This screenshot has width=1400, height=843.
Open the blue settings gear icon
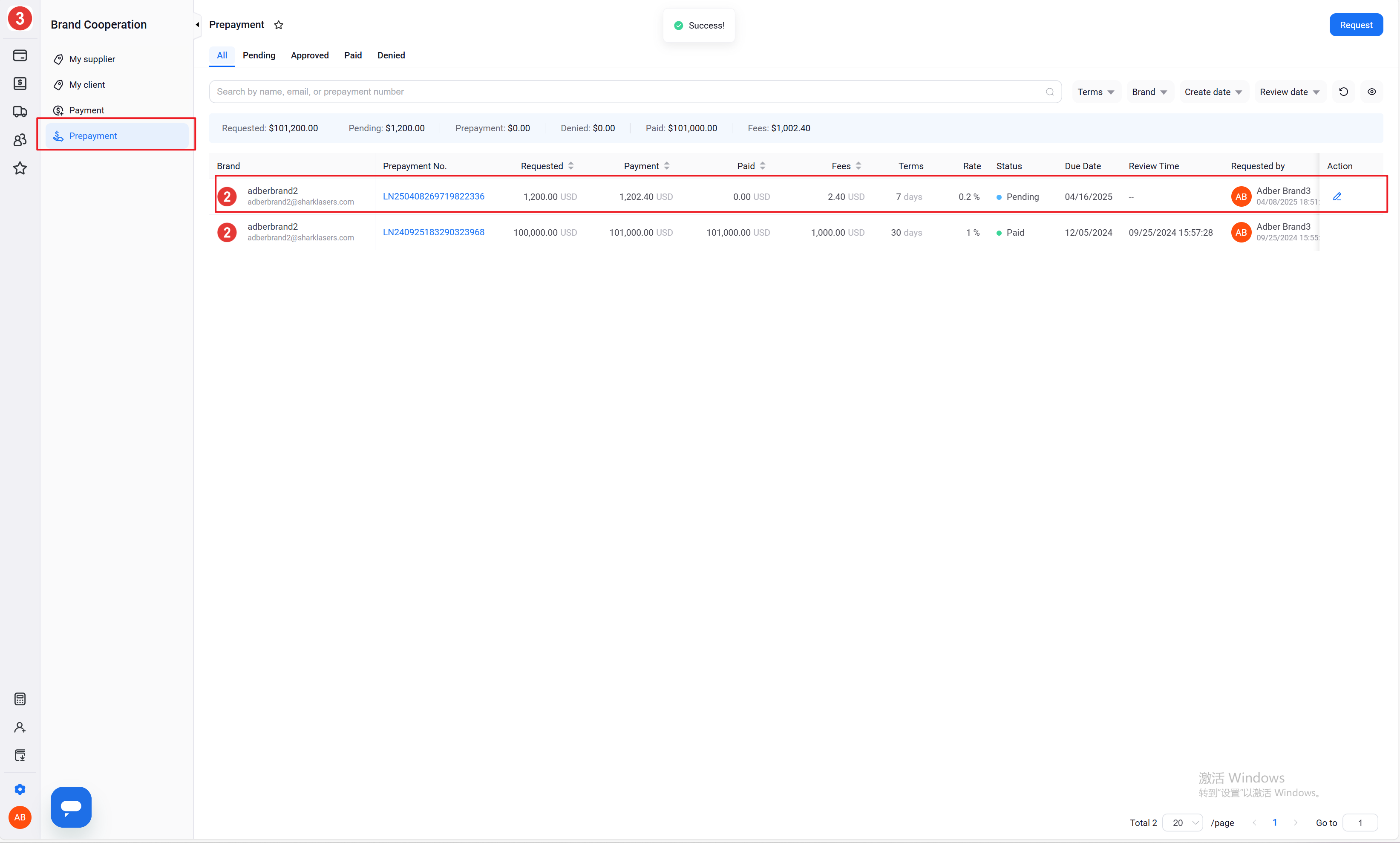pos(20,789)
